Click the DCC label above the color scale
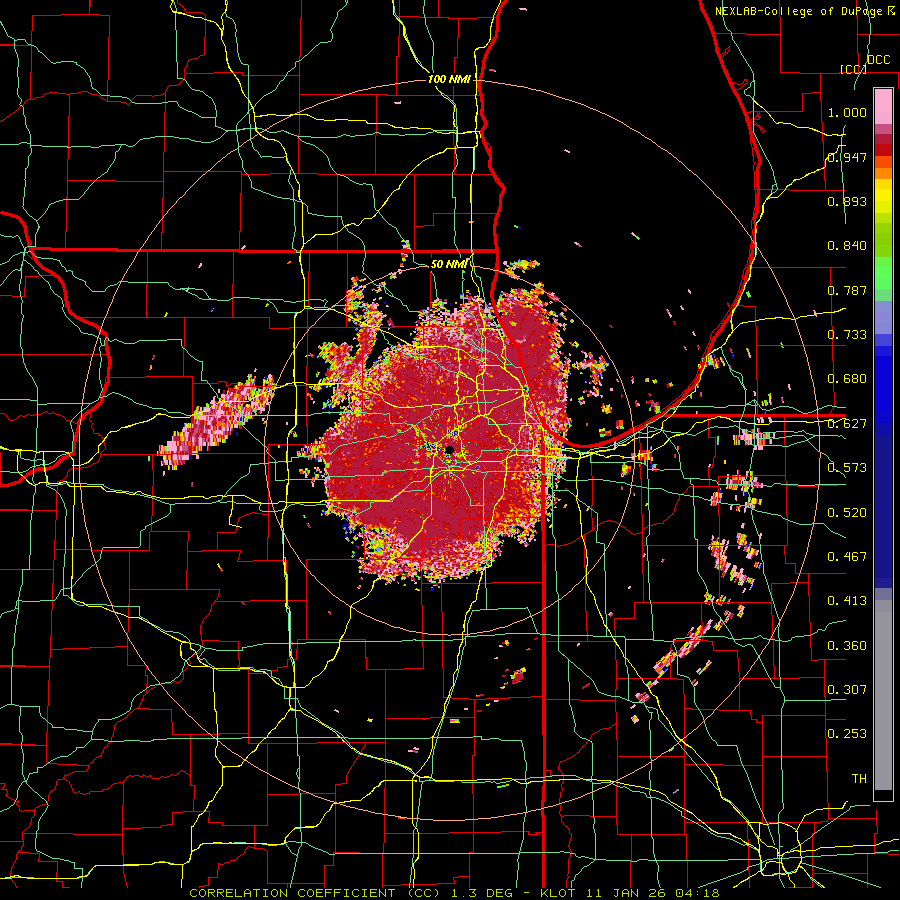Viewport: 900px width, 900px height. pos(878,60)
